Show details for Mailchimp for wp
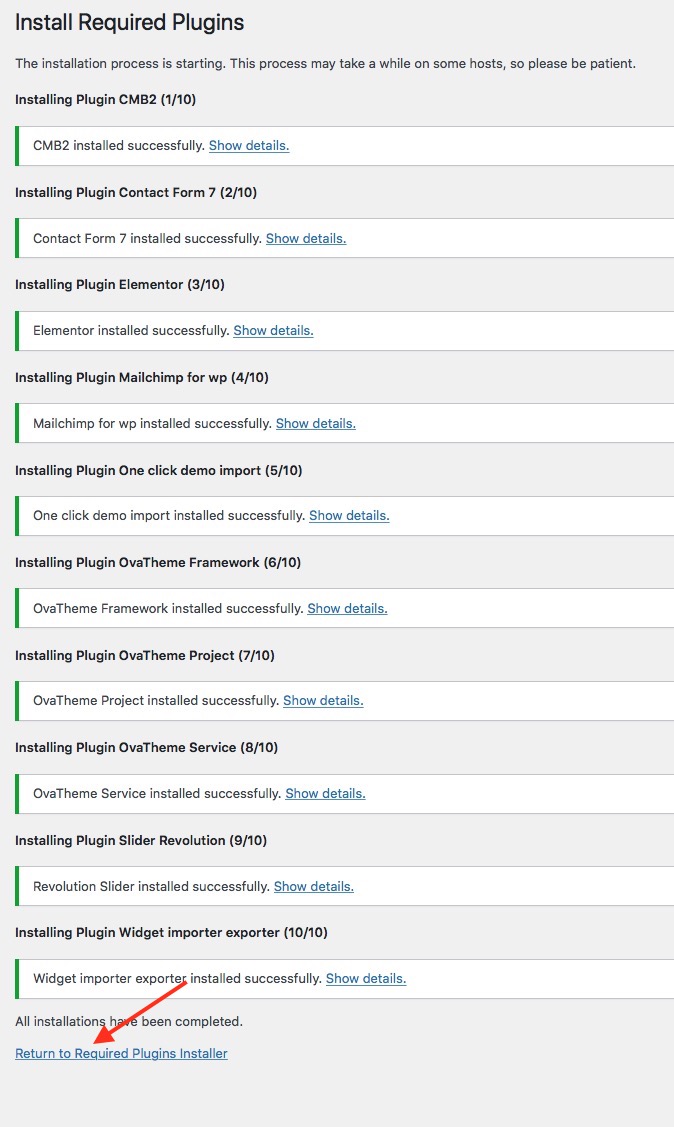Image resolution: width=674 pixels, height=1127 pixels. click(315, 424)
